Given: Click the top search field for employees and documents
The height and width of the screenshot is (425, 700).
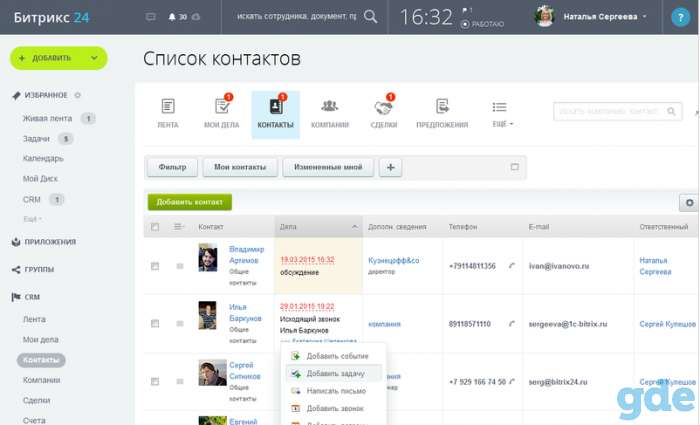Looking at the screenshot, I should point(296,17).
